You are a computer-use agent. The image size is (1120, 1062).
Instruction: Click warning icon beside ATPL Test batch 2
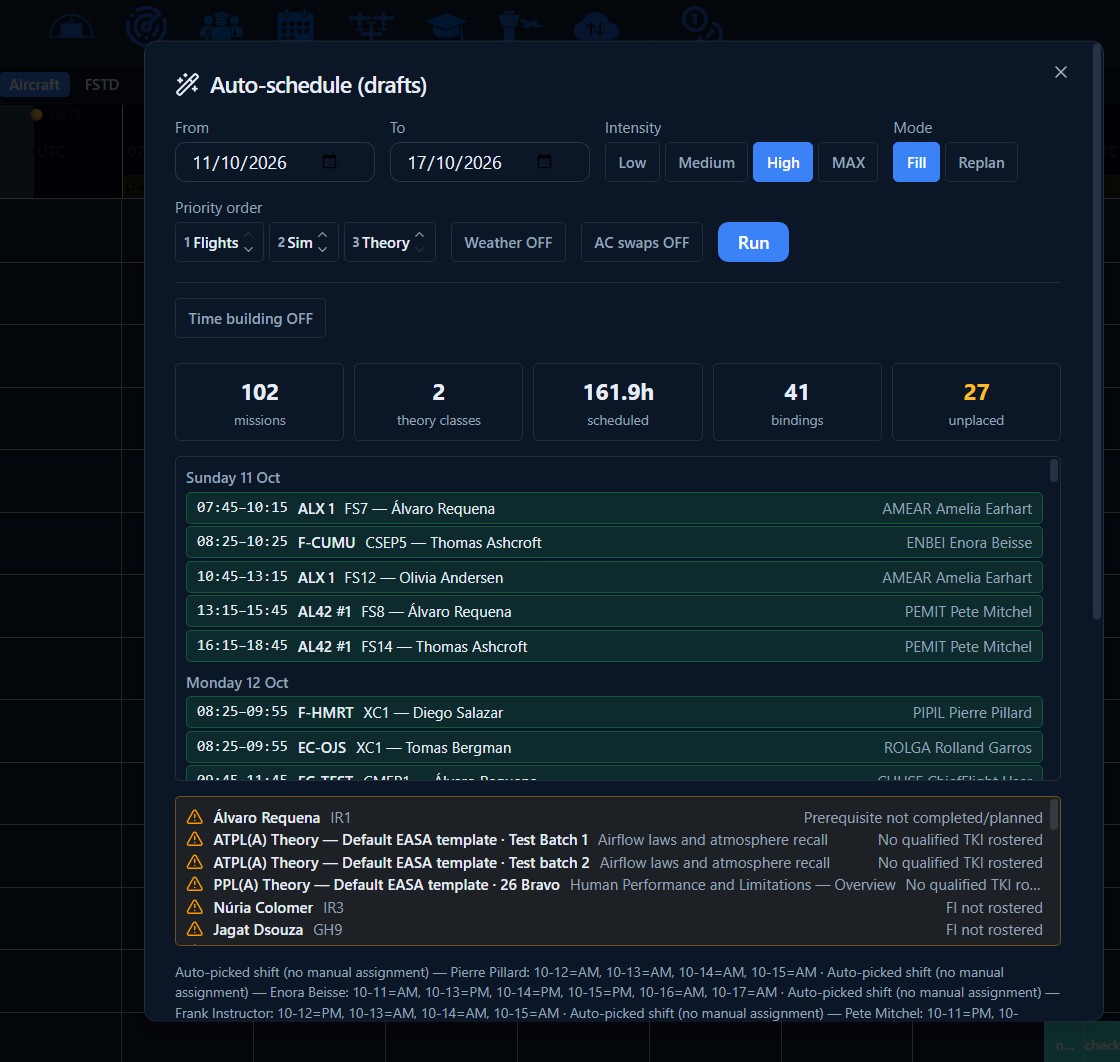(194, 862)
